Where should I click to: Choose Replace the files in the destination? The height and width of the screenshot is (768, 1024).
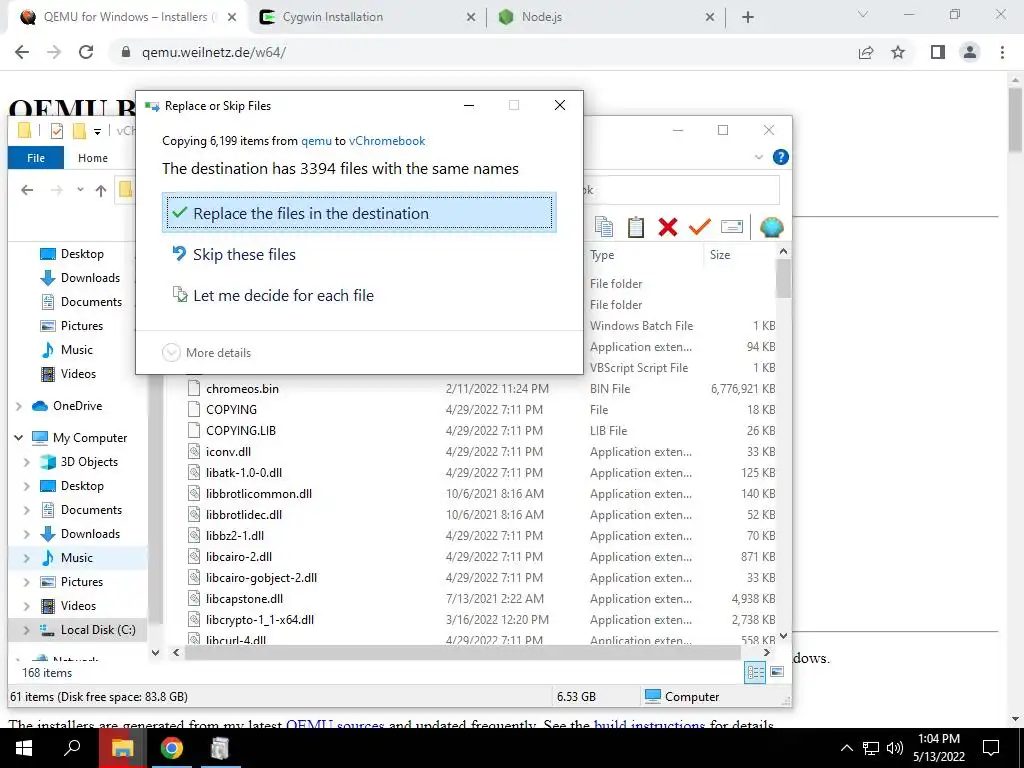(359, 213)
